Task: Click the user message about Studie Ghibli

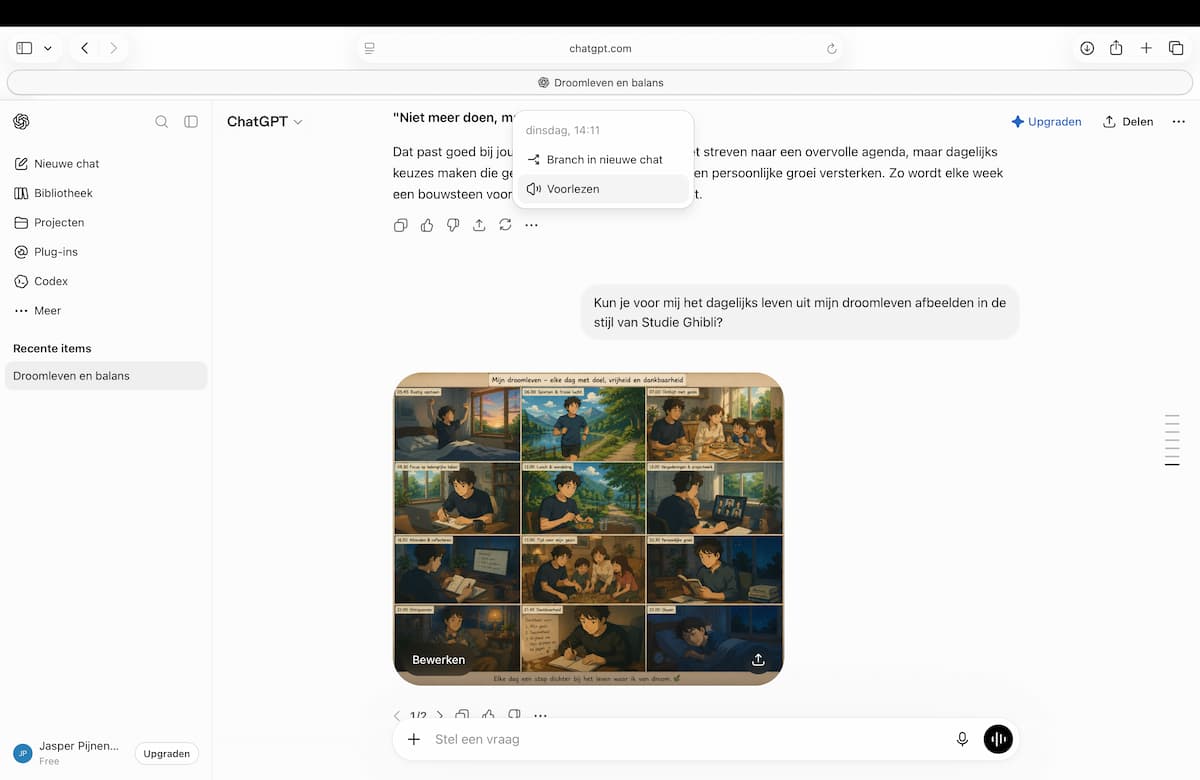Action: 800,312
